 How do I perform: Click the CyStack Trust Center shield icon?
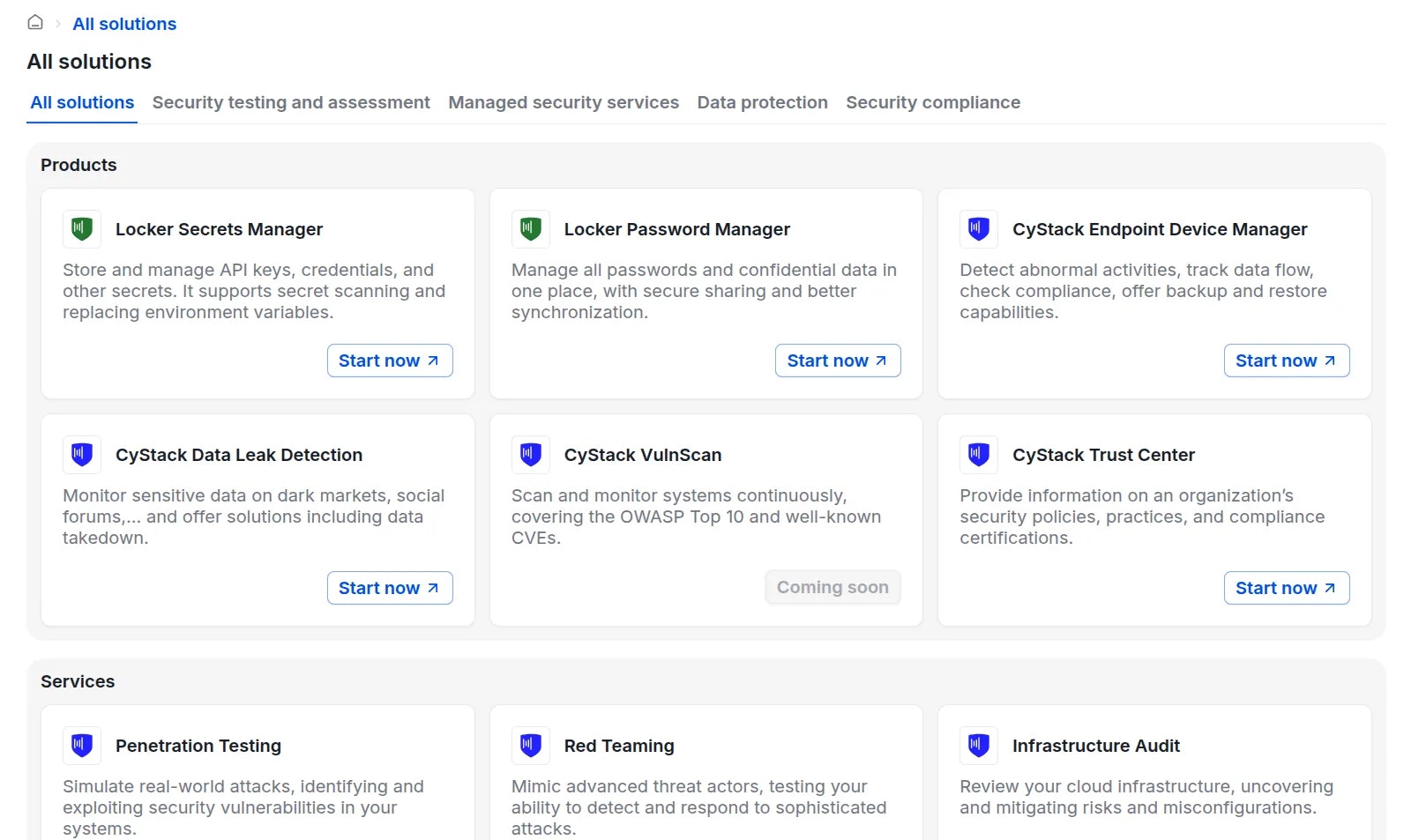coord(979,455)
